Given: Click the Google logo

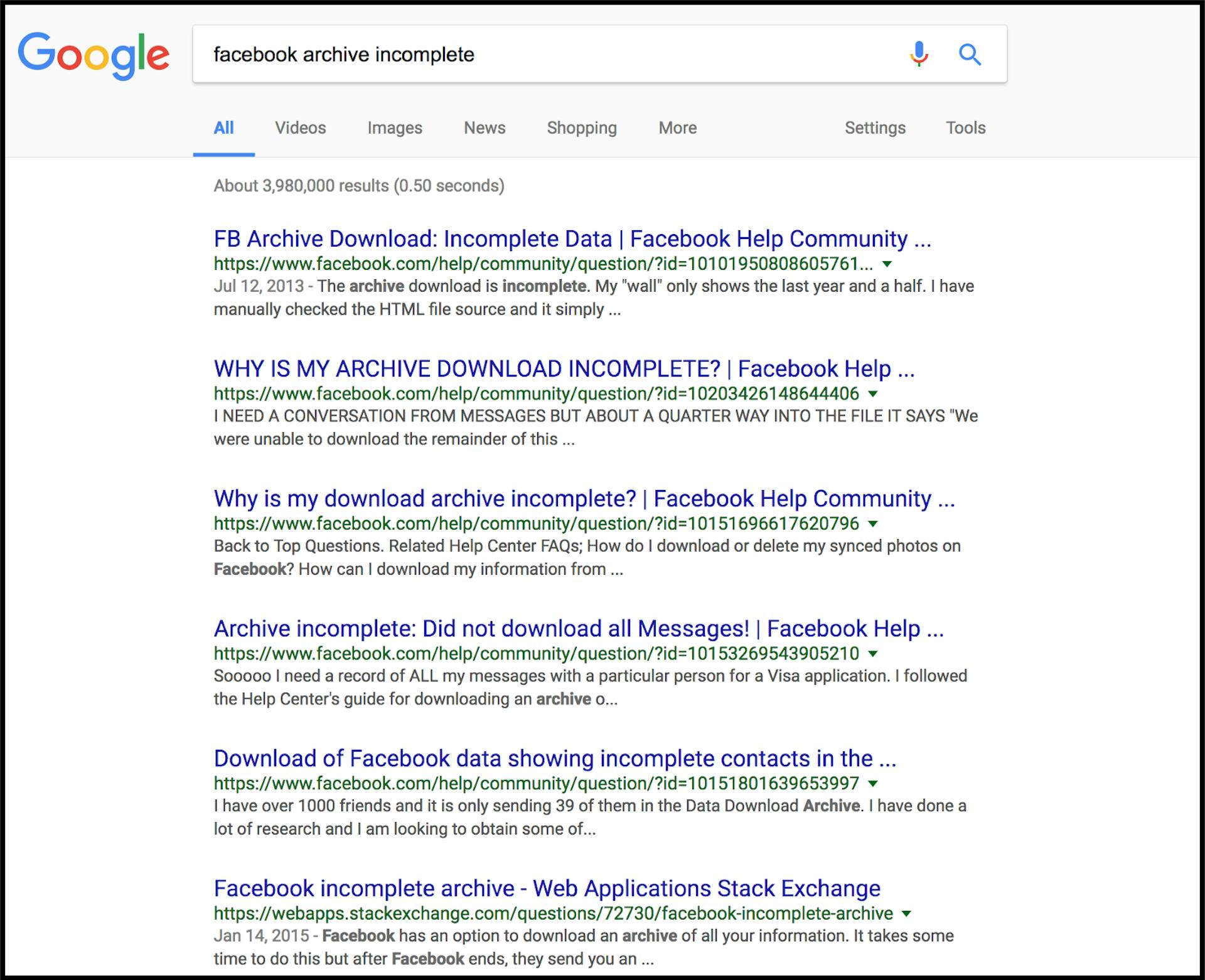Looking at the screenshot, I should pyautogui.click(x=94, y=55).
